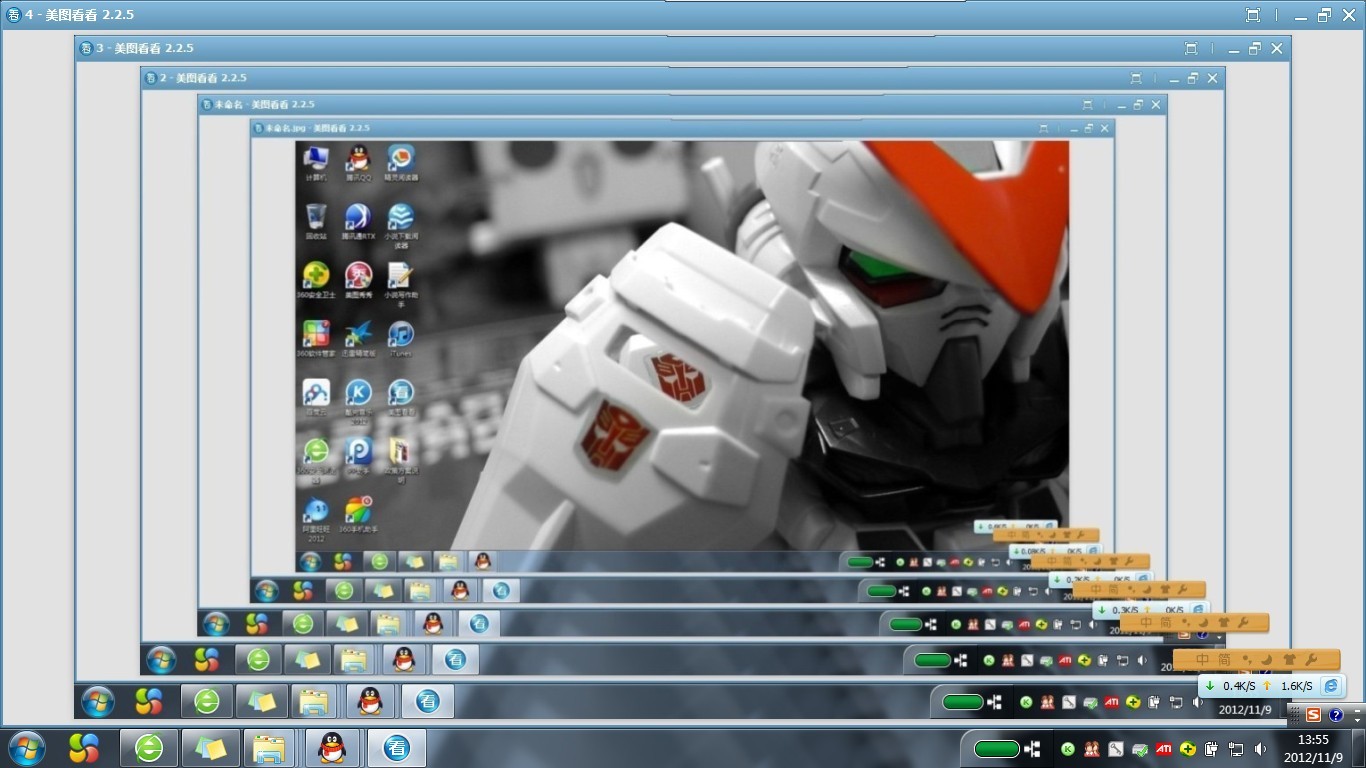Click the fullscreen icon in the '2 - 美图看看' title bar
The width and height of the screenshot is (1366, 768).
[x=1136, y=78]
